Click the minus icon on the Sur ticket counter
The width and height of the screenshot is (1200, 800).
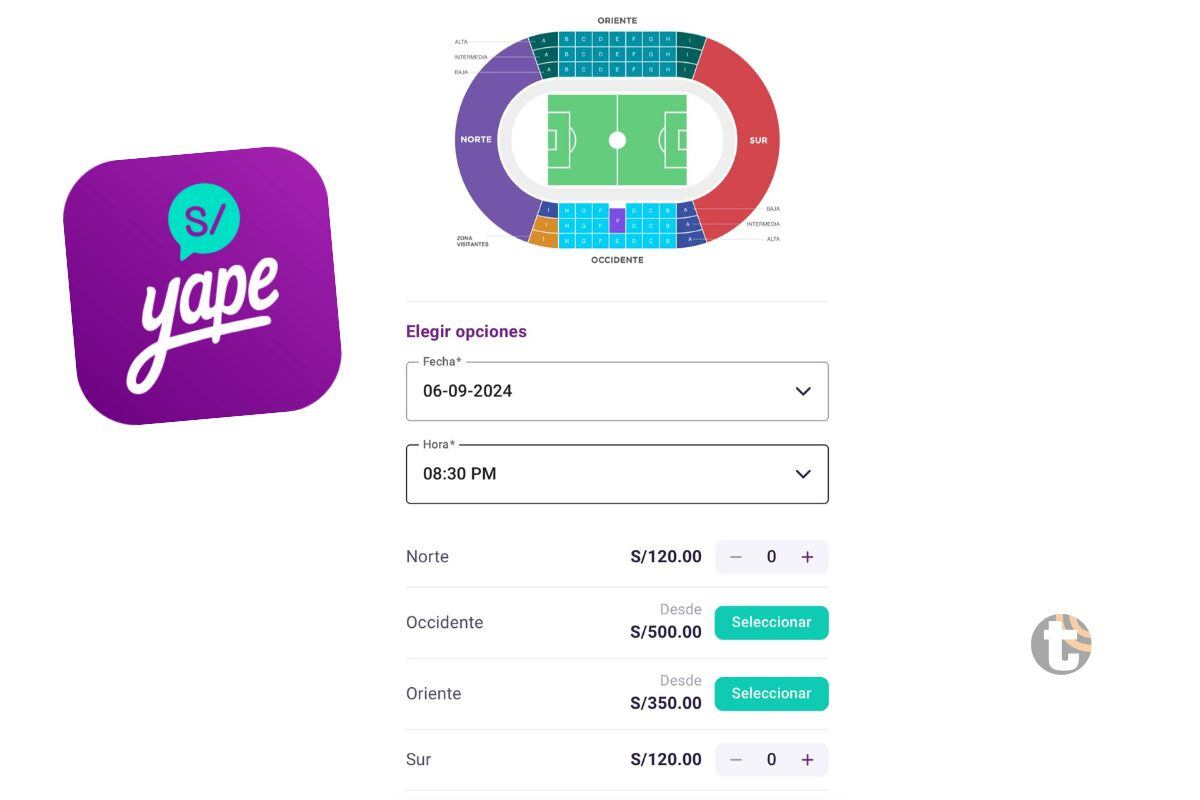click(x=736, y=759)
